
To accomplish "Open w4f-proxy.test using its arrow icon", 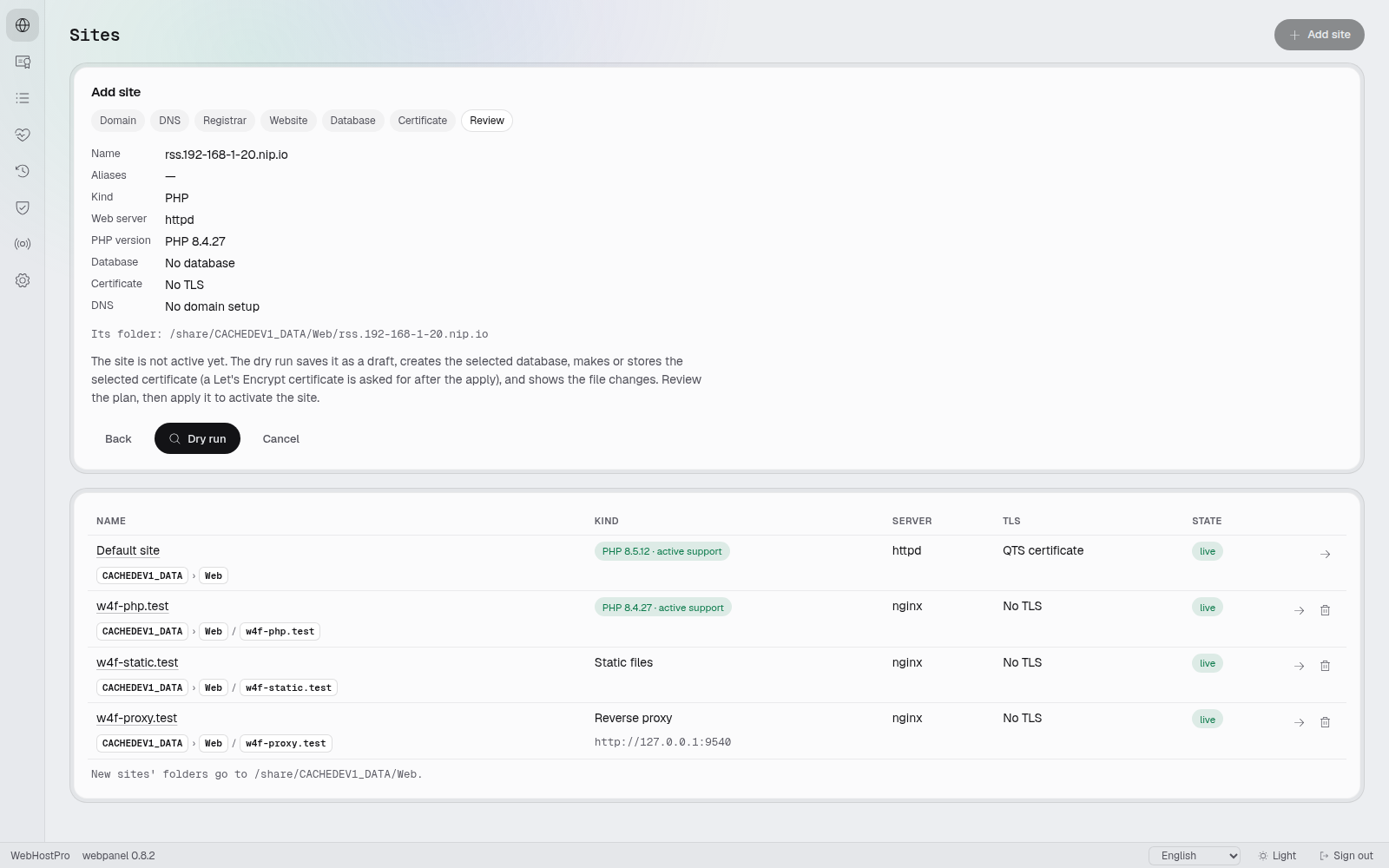I will [1300, 722].
